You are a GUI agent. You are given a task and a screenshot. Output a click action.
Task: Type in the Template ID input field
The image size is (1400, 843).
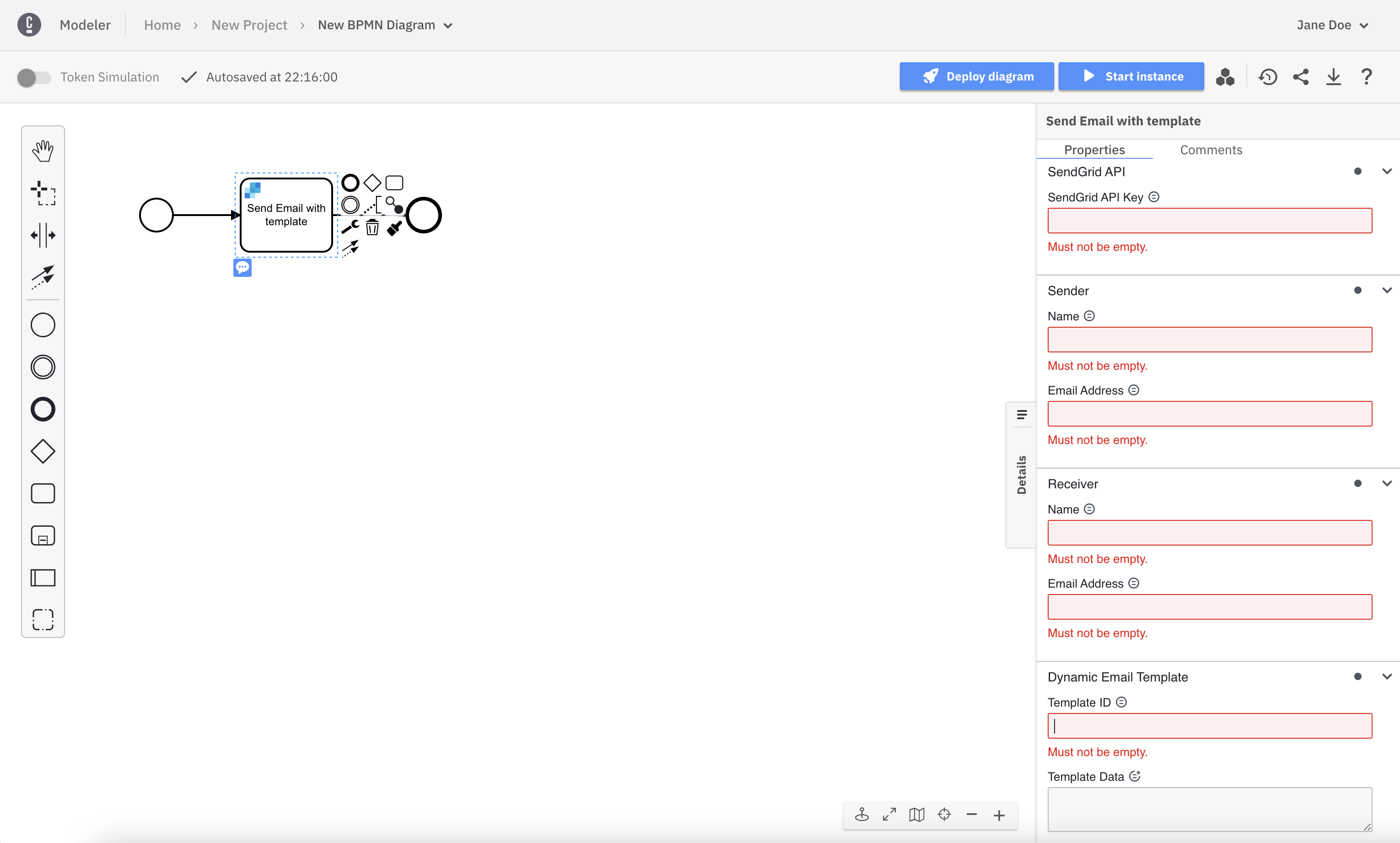1209,725
